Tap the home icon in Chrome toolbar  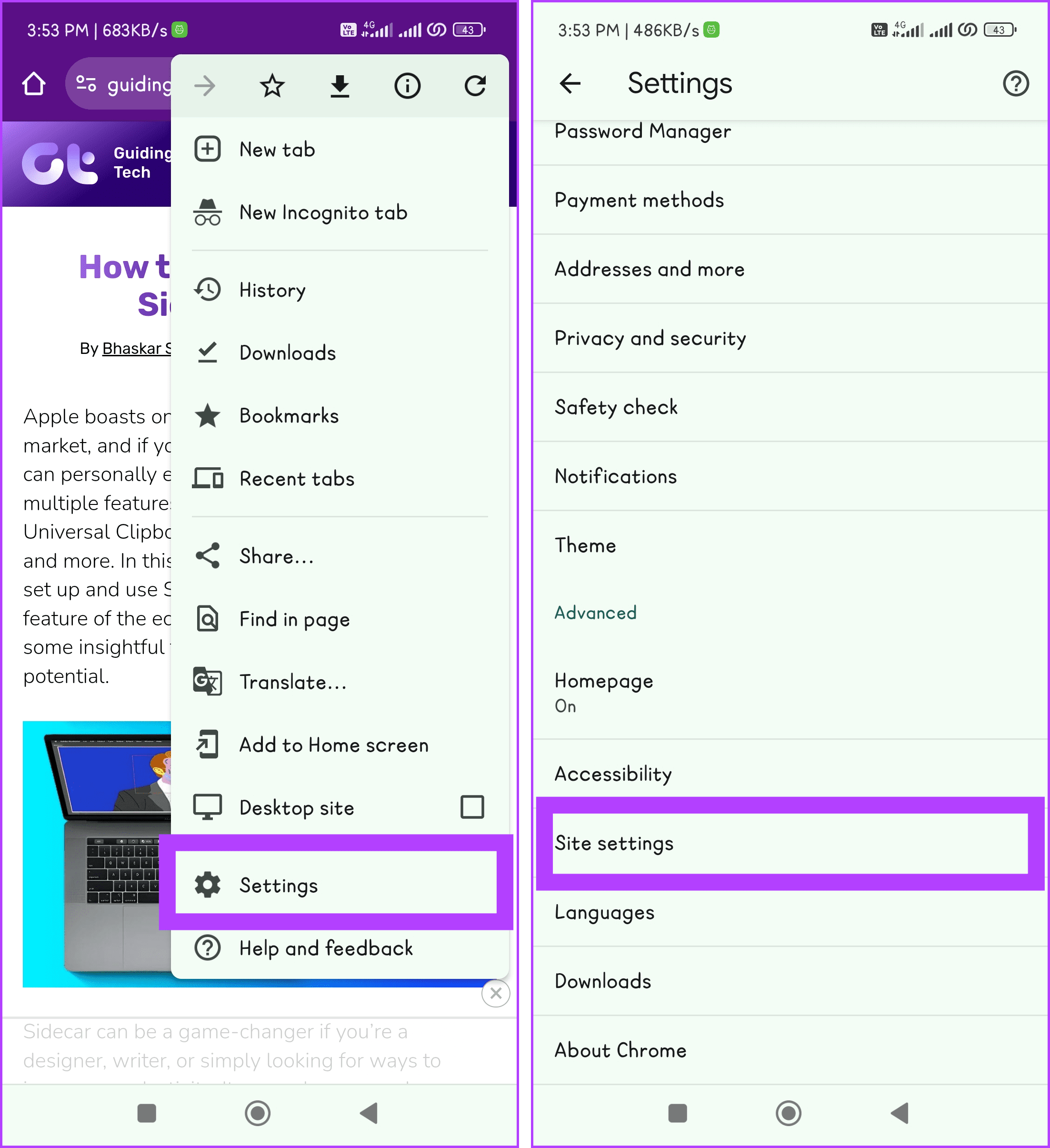pos(34,84)
